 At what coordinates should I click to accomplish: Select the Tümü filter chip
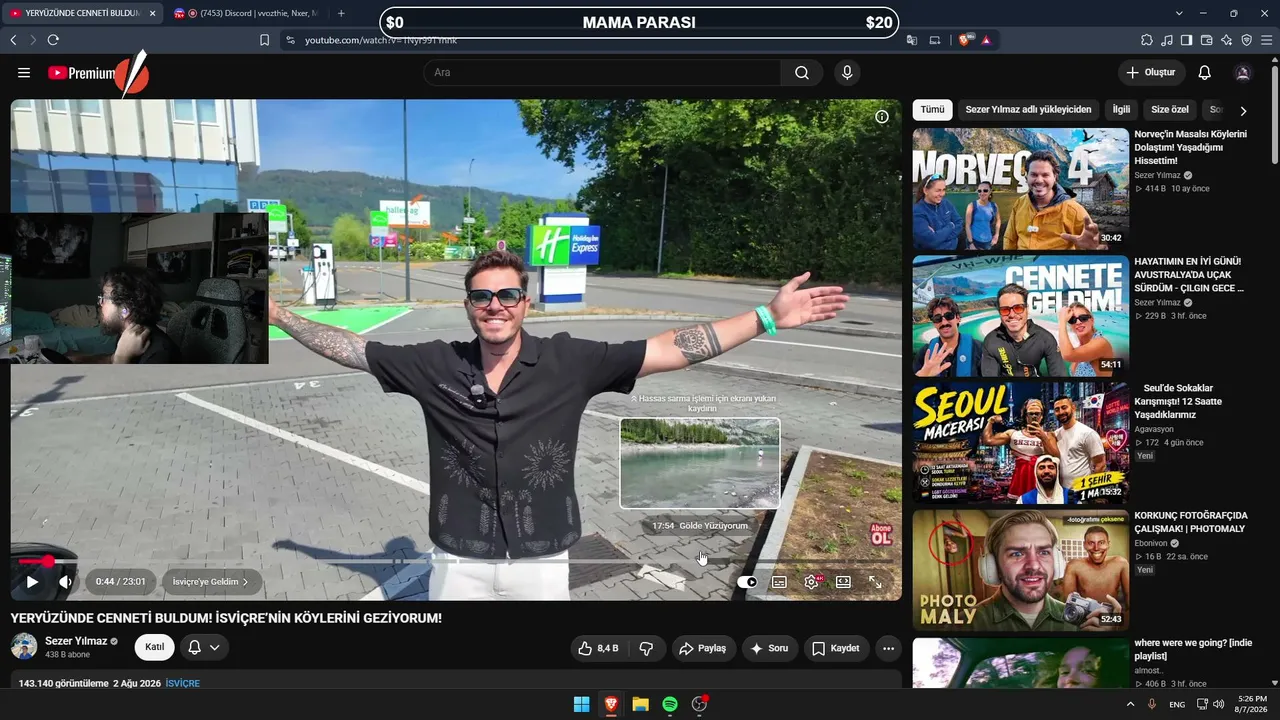(x=933, y=110)
